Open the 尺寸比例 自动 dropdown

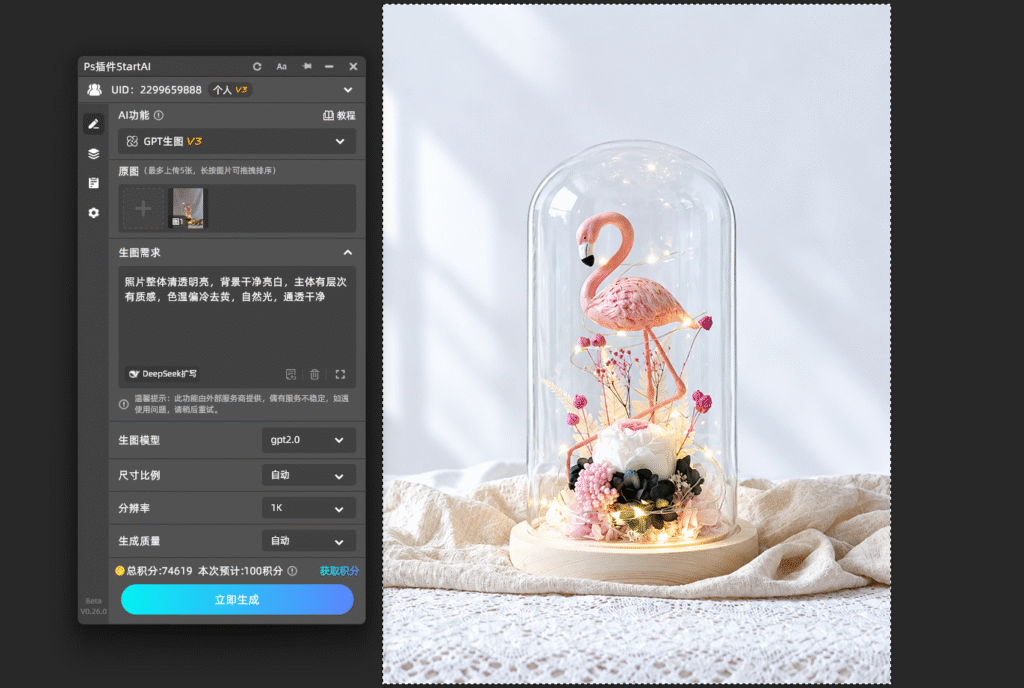click(x=308, y=475)
